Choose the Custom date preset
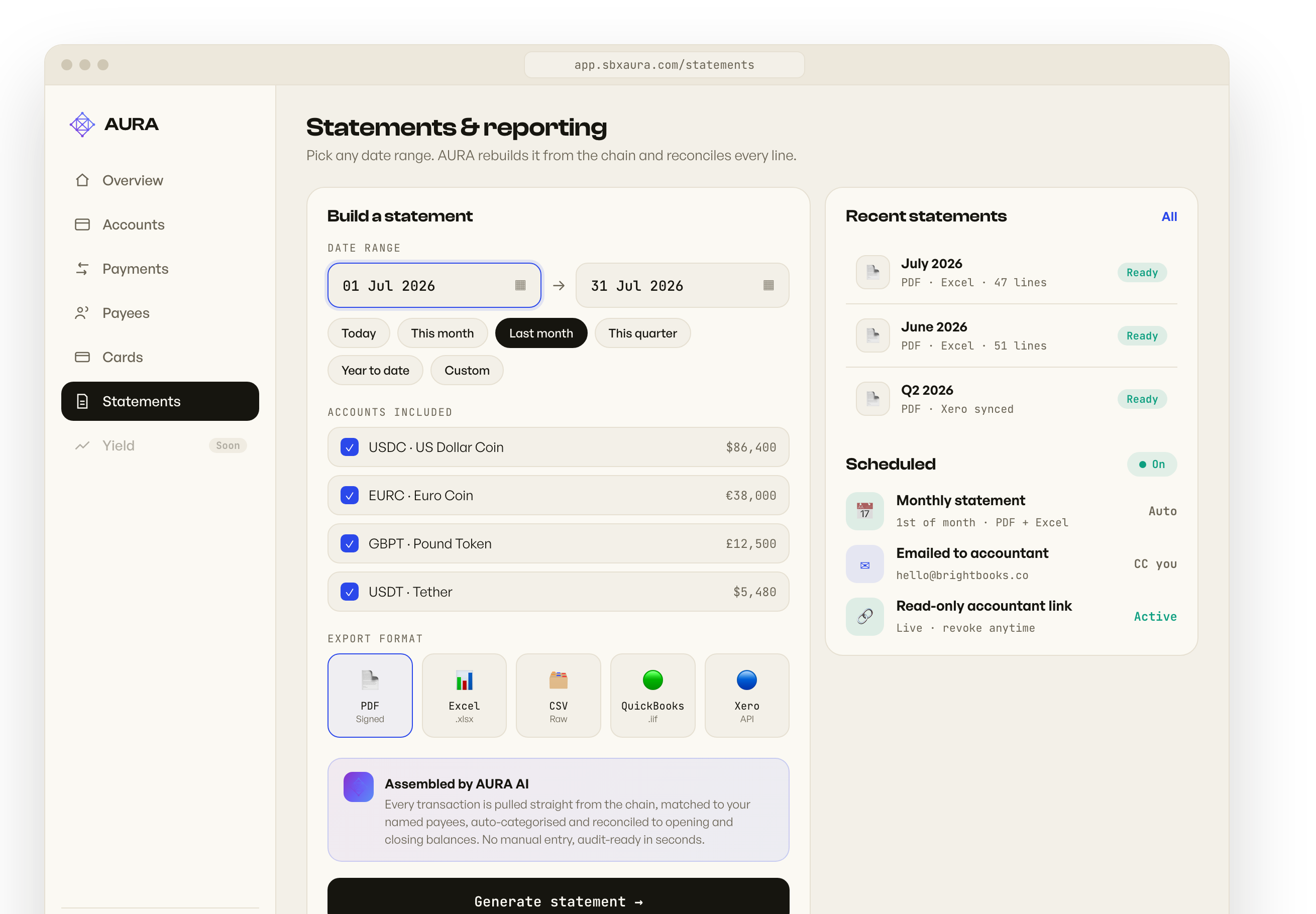Screen dimensions: 1316x914 (467, 371)
